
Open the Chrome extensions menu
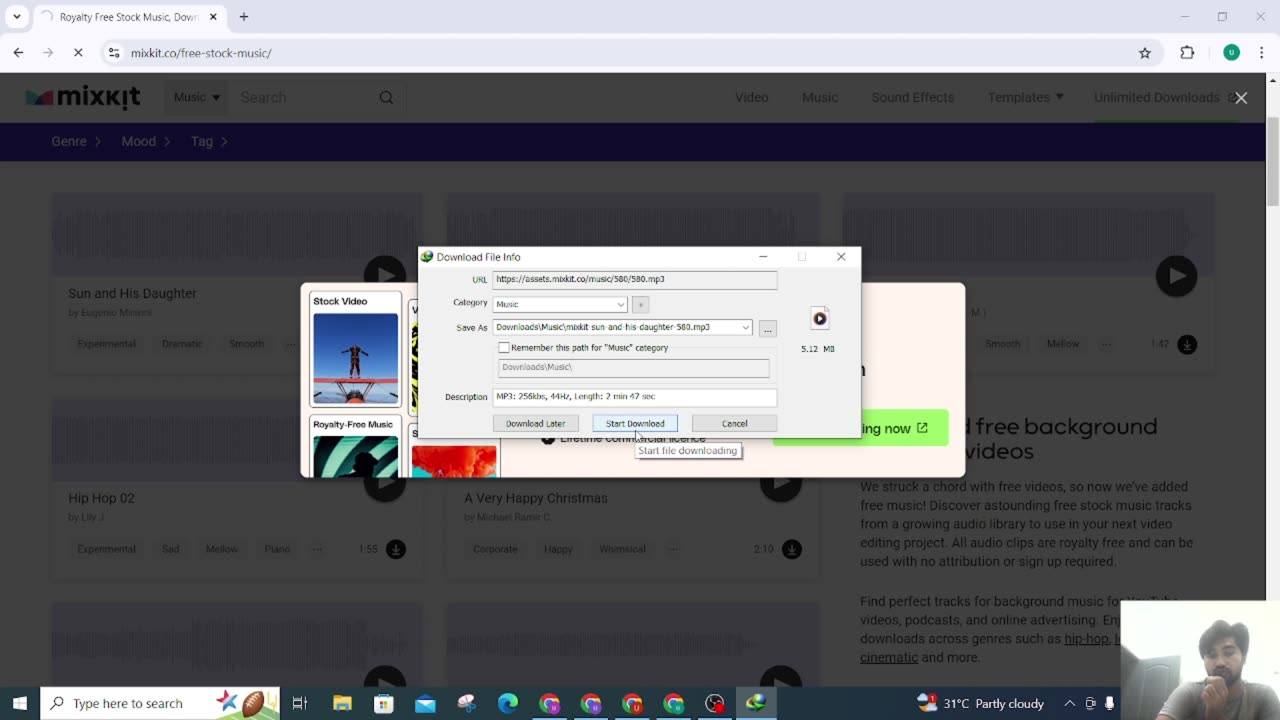click(1187, 52)
